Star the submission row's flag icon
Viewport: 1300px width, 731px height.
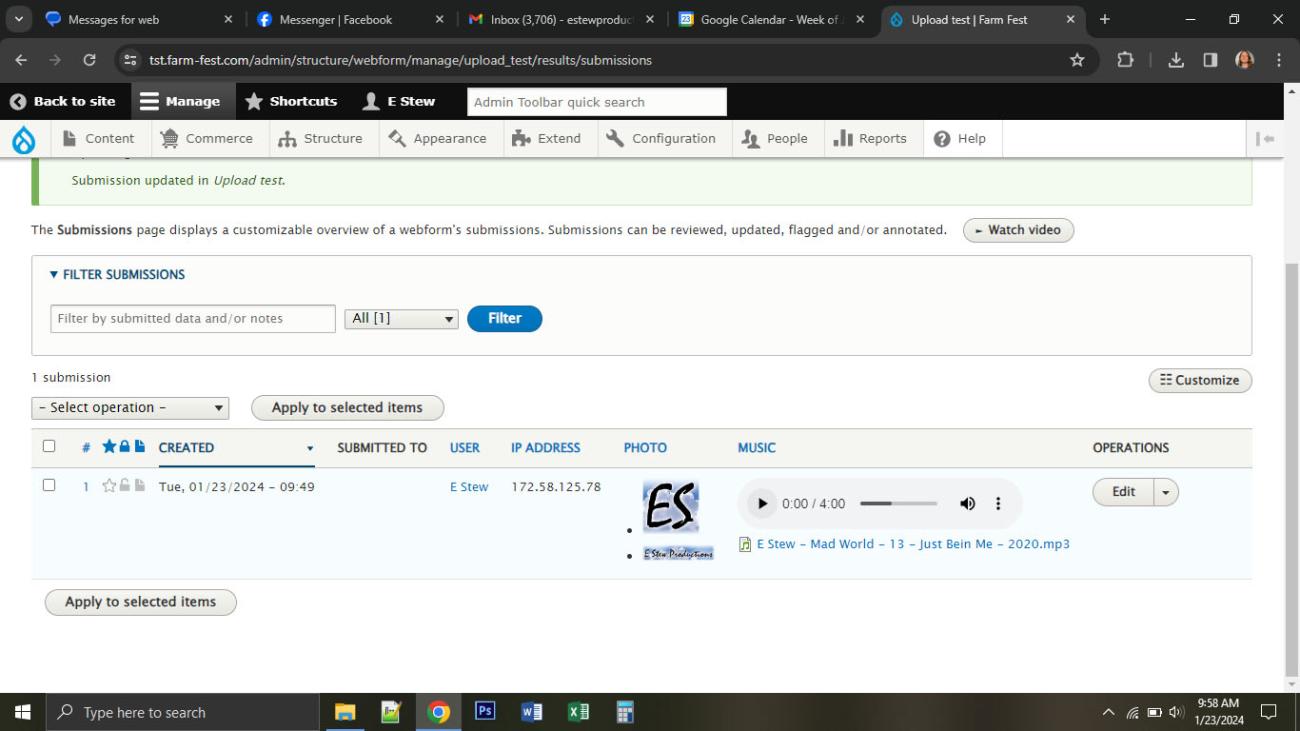[x=109, y=487]
